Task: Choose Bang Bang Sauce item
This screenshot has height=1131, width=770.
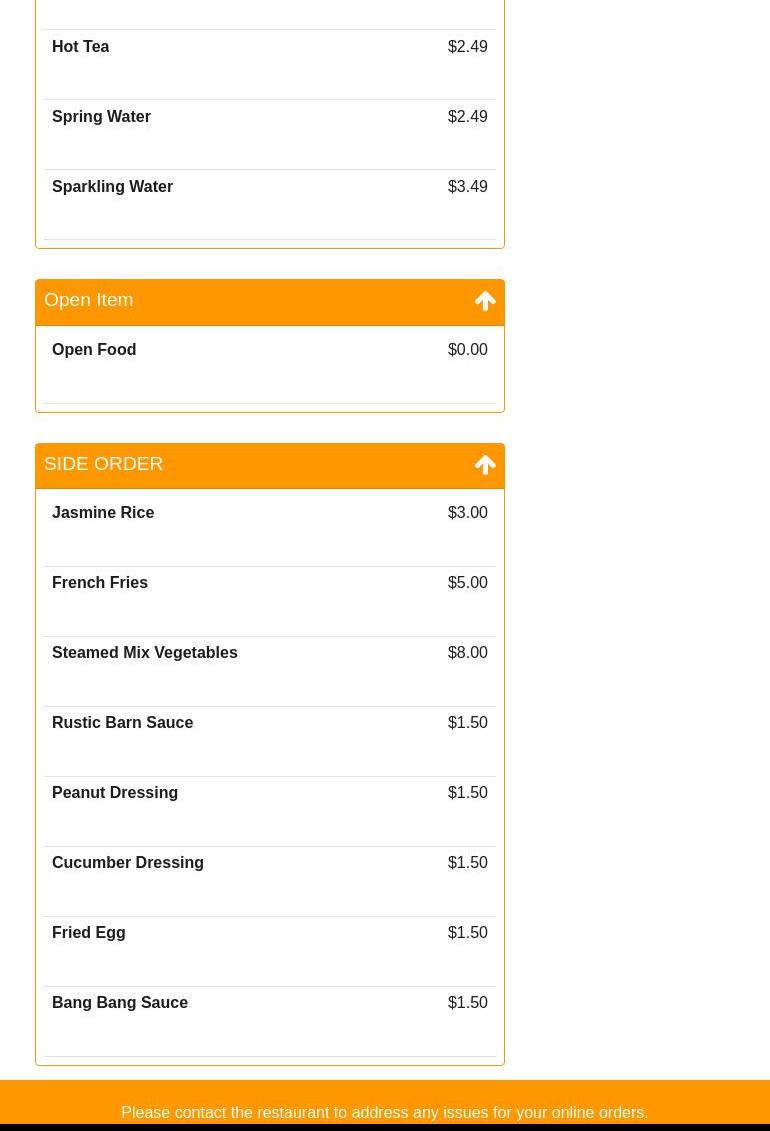Action: click(x=270, y=1021)
